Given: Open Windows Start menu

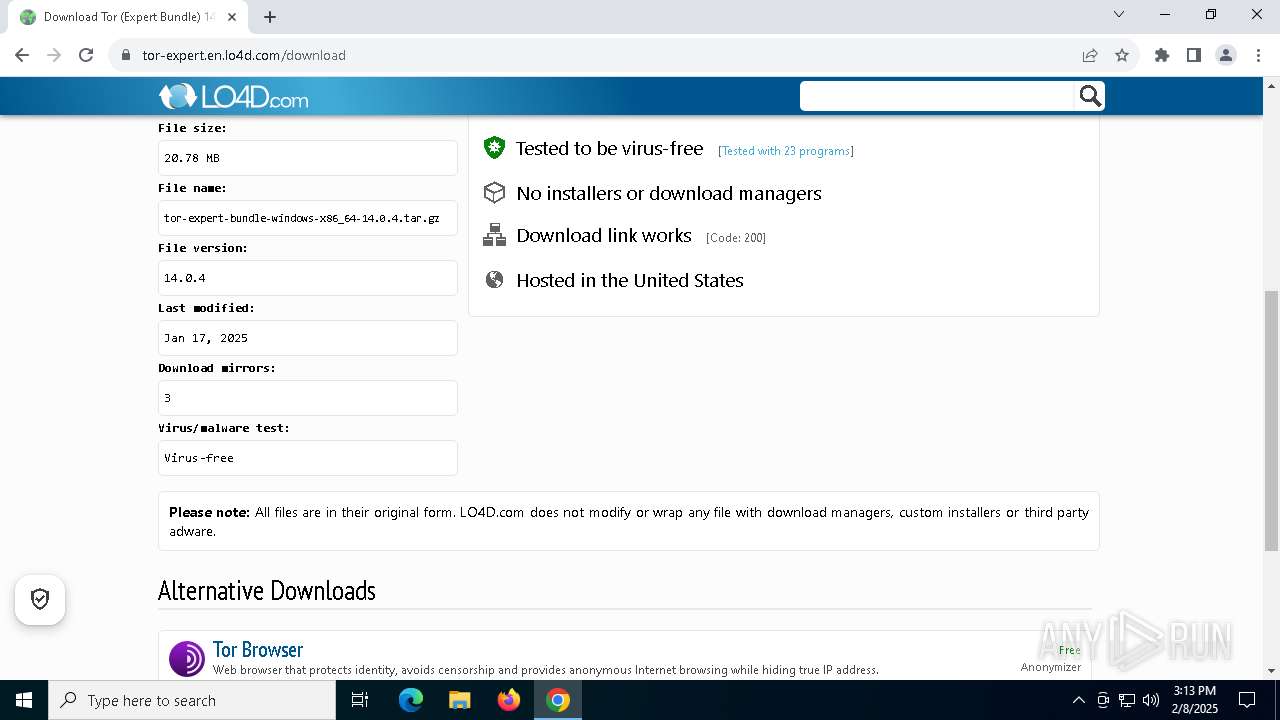Looking at the screenshot, I should tap(24, 700).
